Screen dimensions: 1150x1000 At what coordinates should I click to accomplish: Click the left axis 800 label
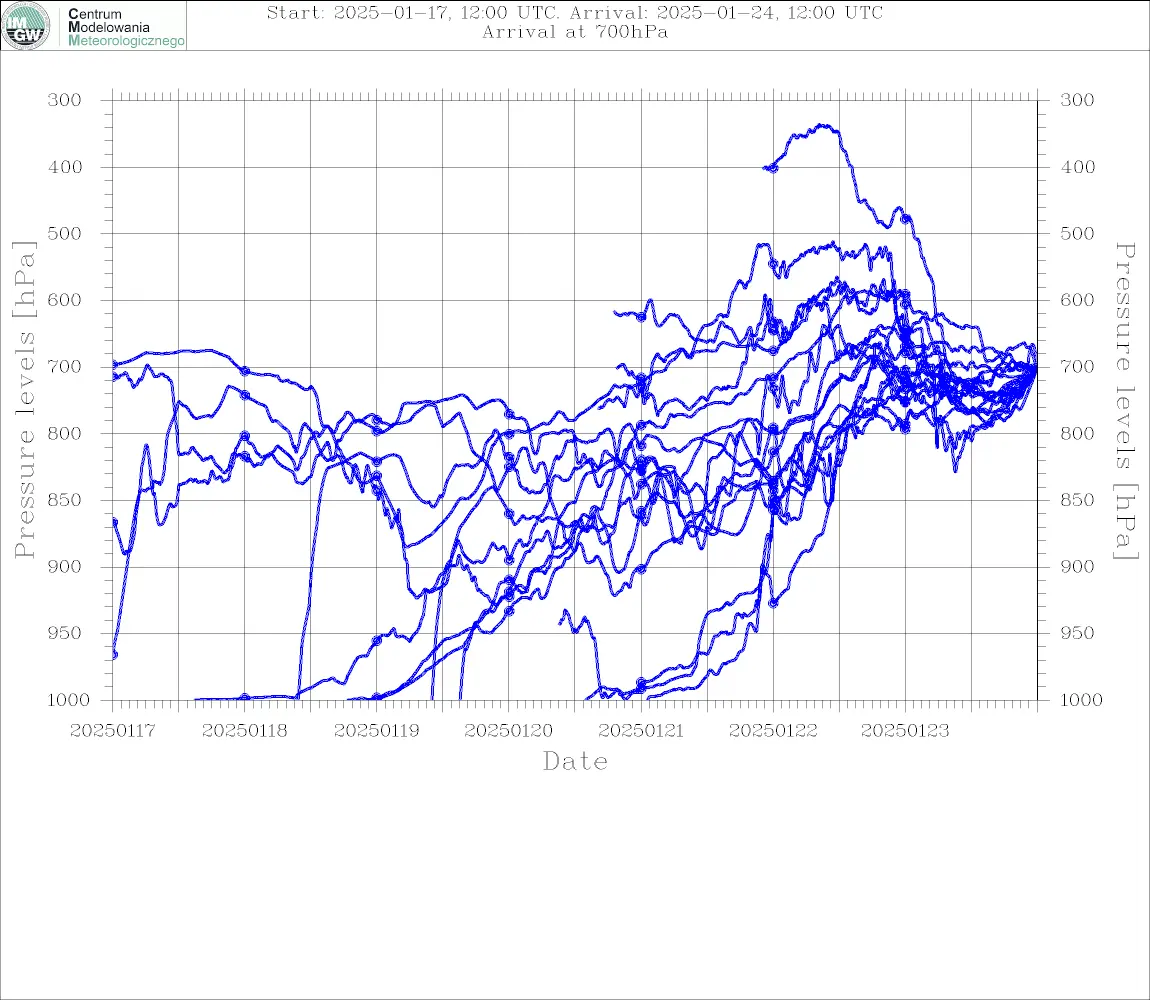tap(65, 433)
